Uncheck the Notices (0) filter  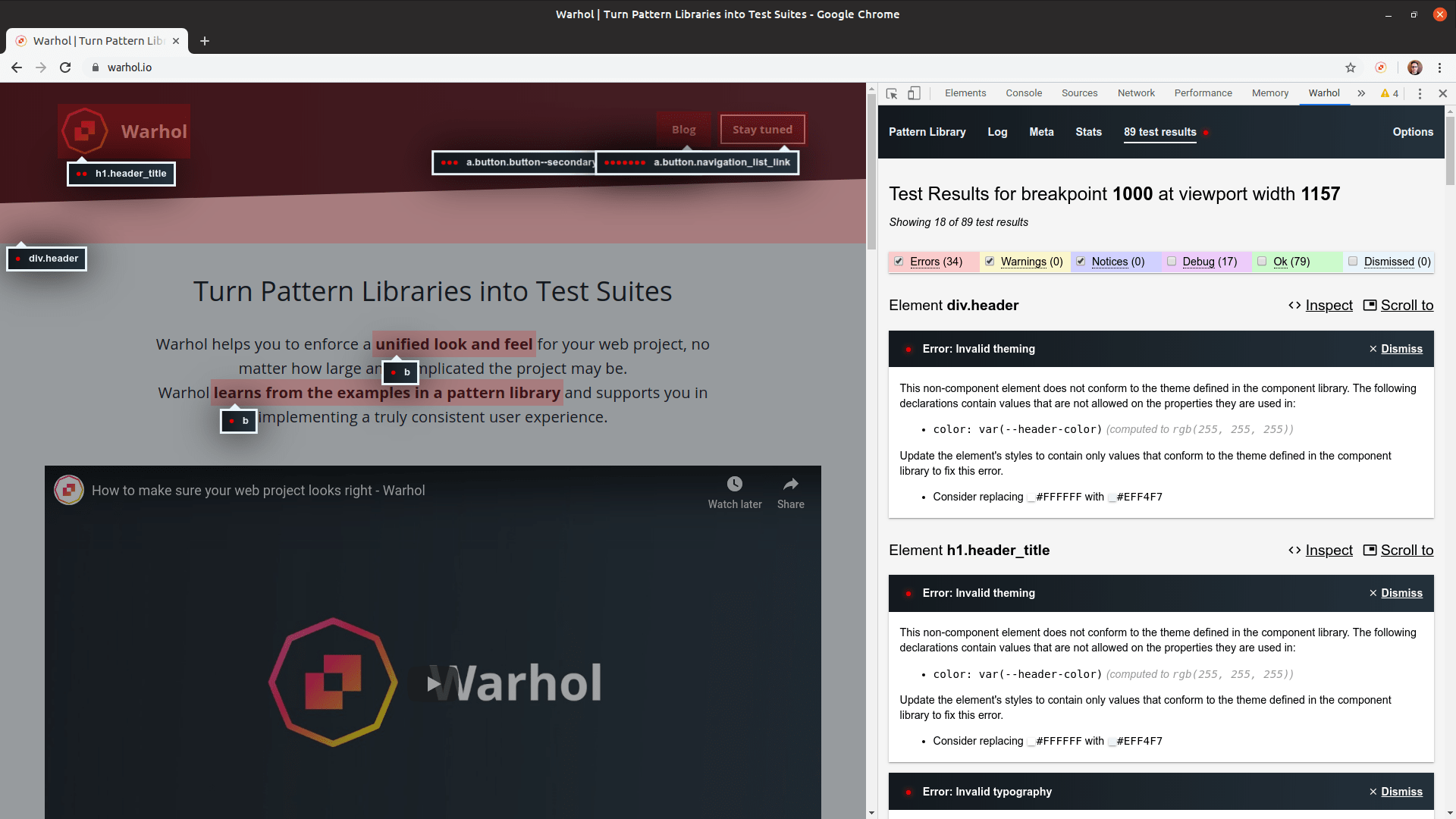(x=1081, y=261)
